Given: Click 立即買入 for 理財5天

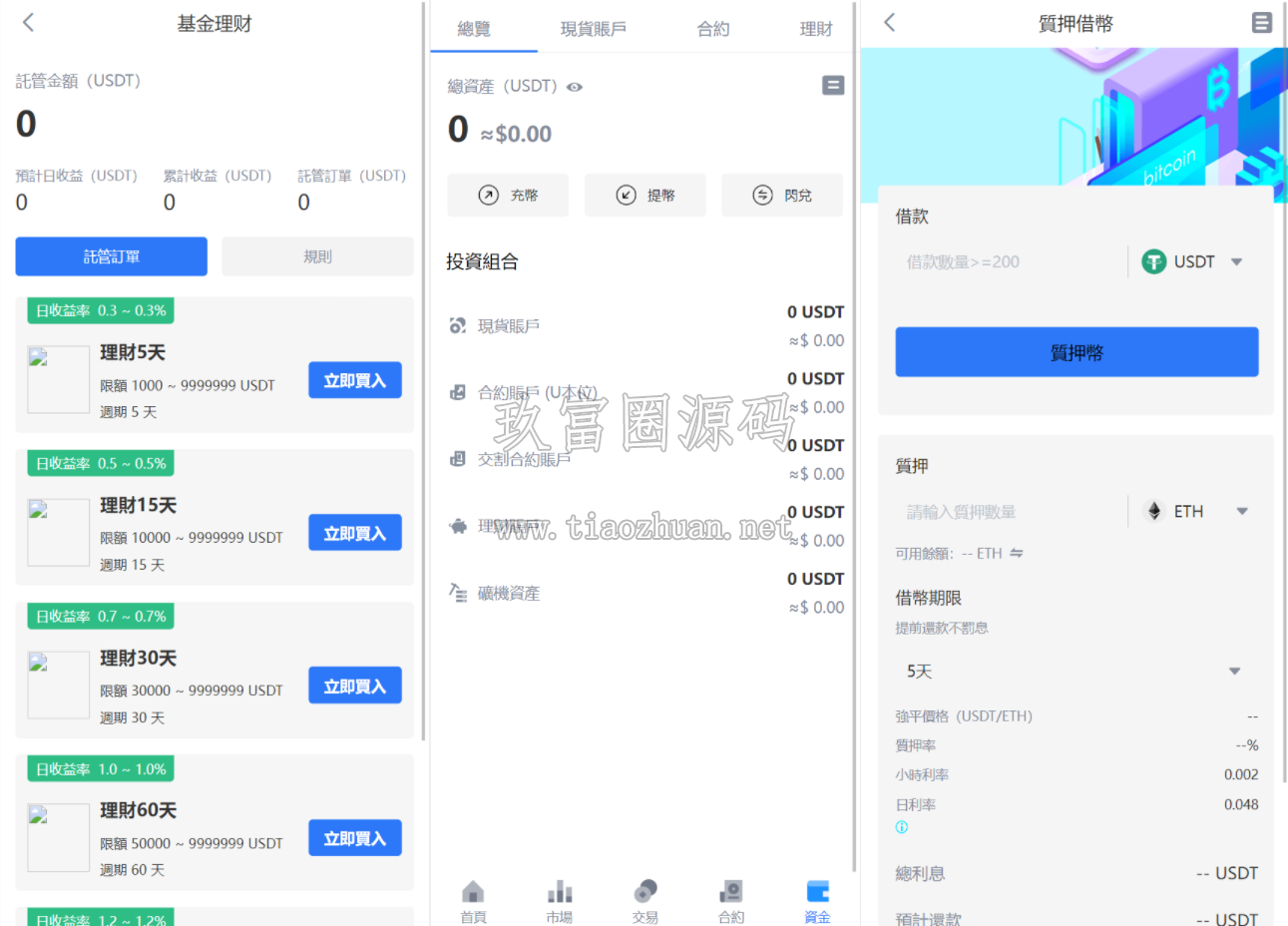Looking at the screenshot, I should (355, 380).
